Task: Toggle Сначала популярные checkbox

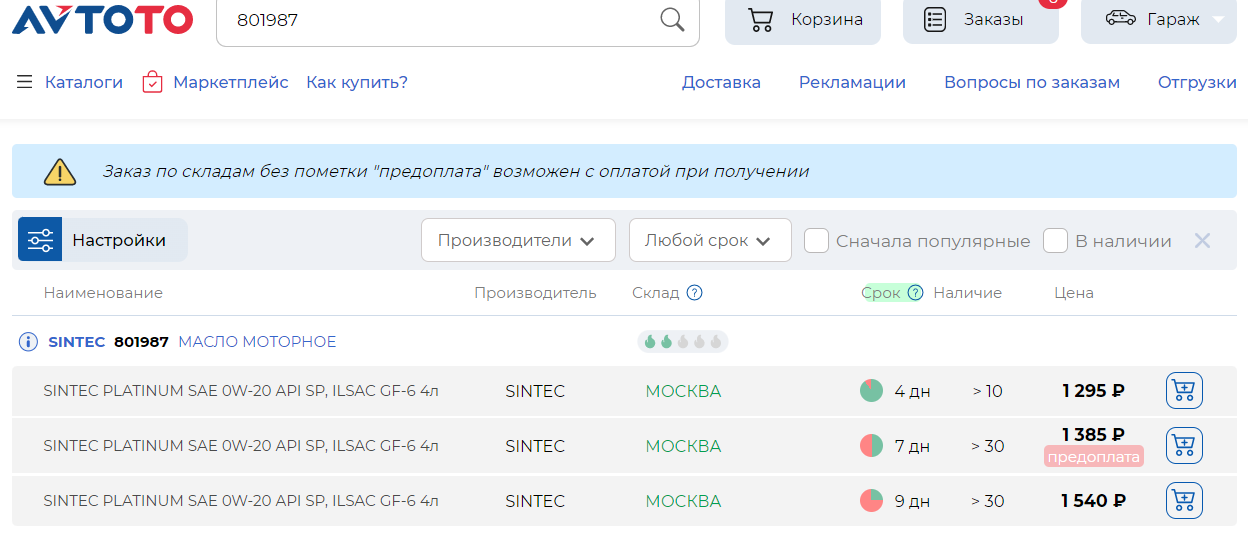Action: (817, 240)
